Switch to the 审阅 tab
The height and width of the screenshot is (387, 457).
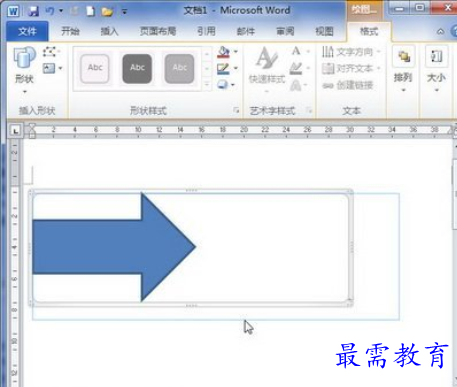pyautogui.click(x=285, y=31)
